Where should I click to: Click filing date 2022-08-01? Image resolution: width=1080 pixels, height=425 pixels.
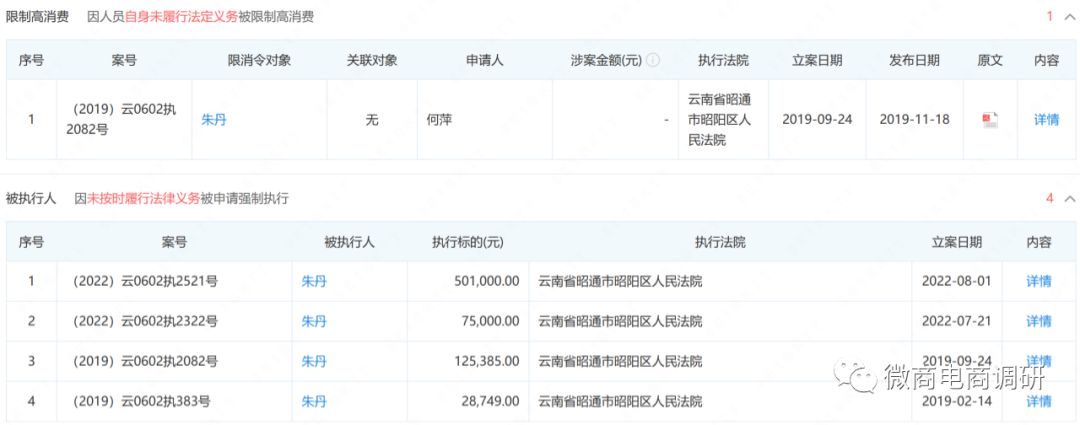(957, 281)
